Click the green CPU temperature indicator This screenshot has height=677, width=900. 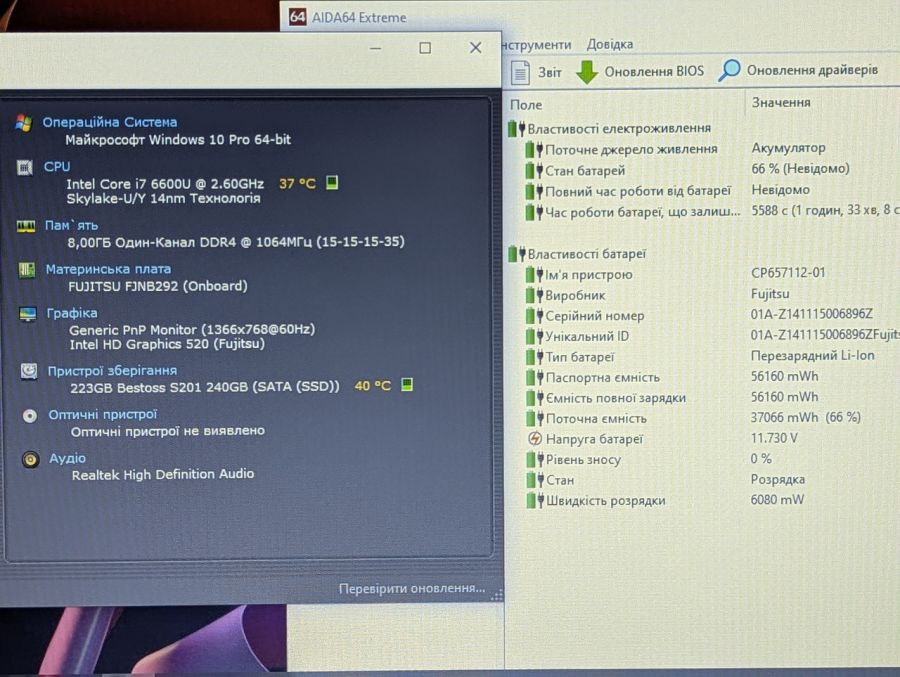tap(332, 183)
